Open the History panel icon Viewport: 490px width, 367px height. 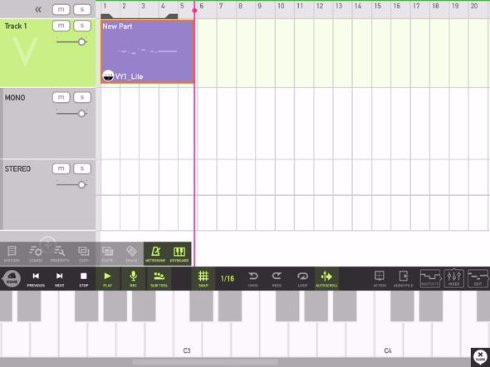(12, 254)
